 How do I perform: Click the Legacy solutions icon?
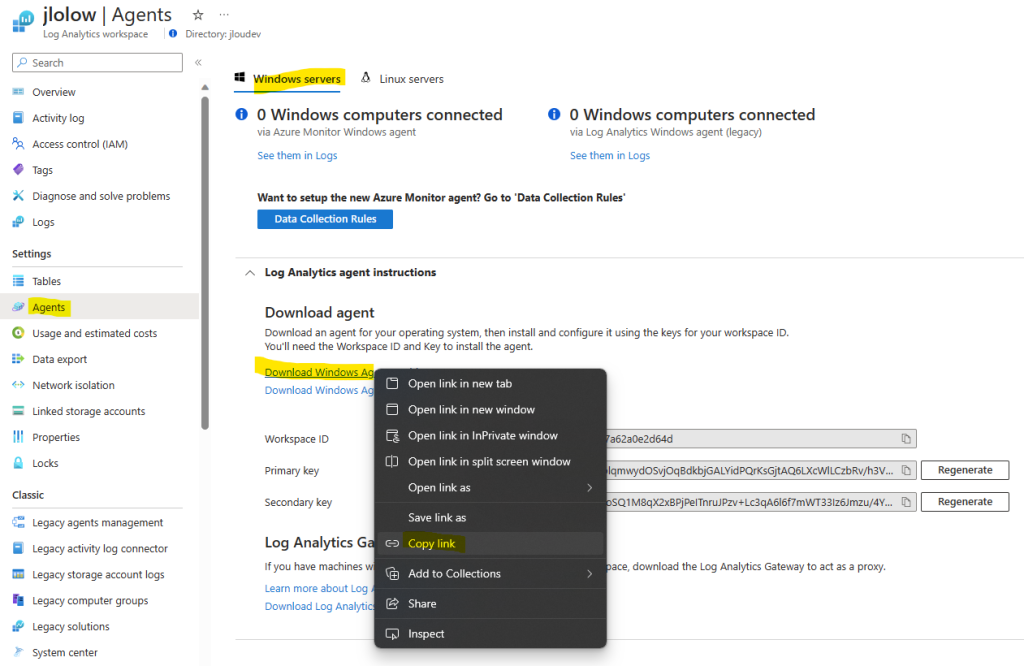click(x=18, y=626)
